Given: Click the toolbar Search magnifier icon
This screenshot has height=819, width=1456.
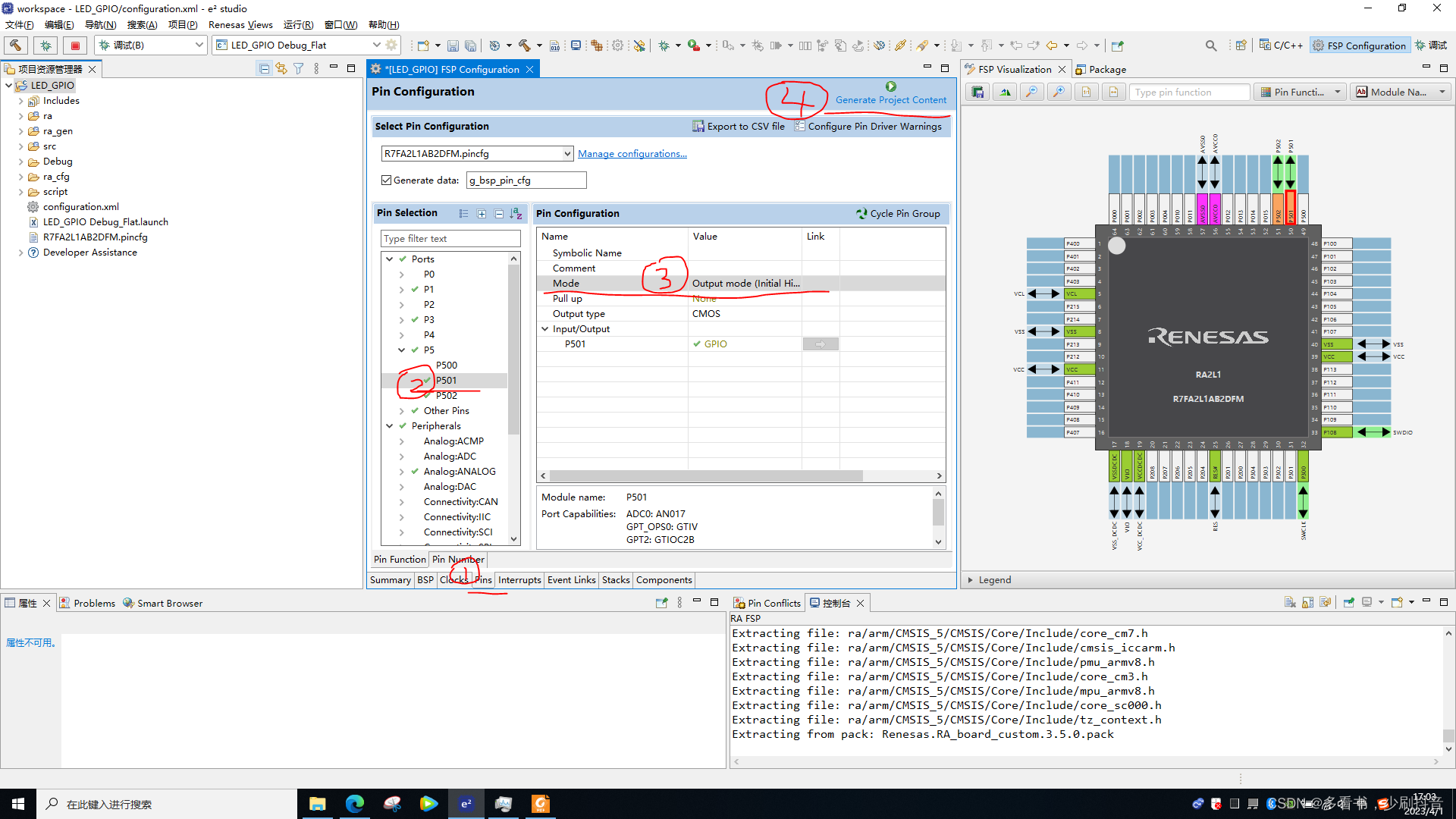Looking at the screenshot, I should [x=1211, y=45].
